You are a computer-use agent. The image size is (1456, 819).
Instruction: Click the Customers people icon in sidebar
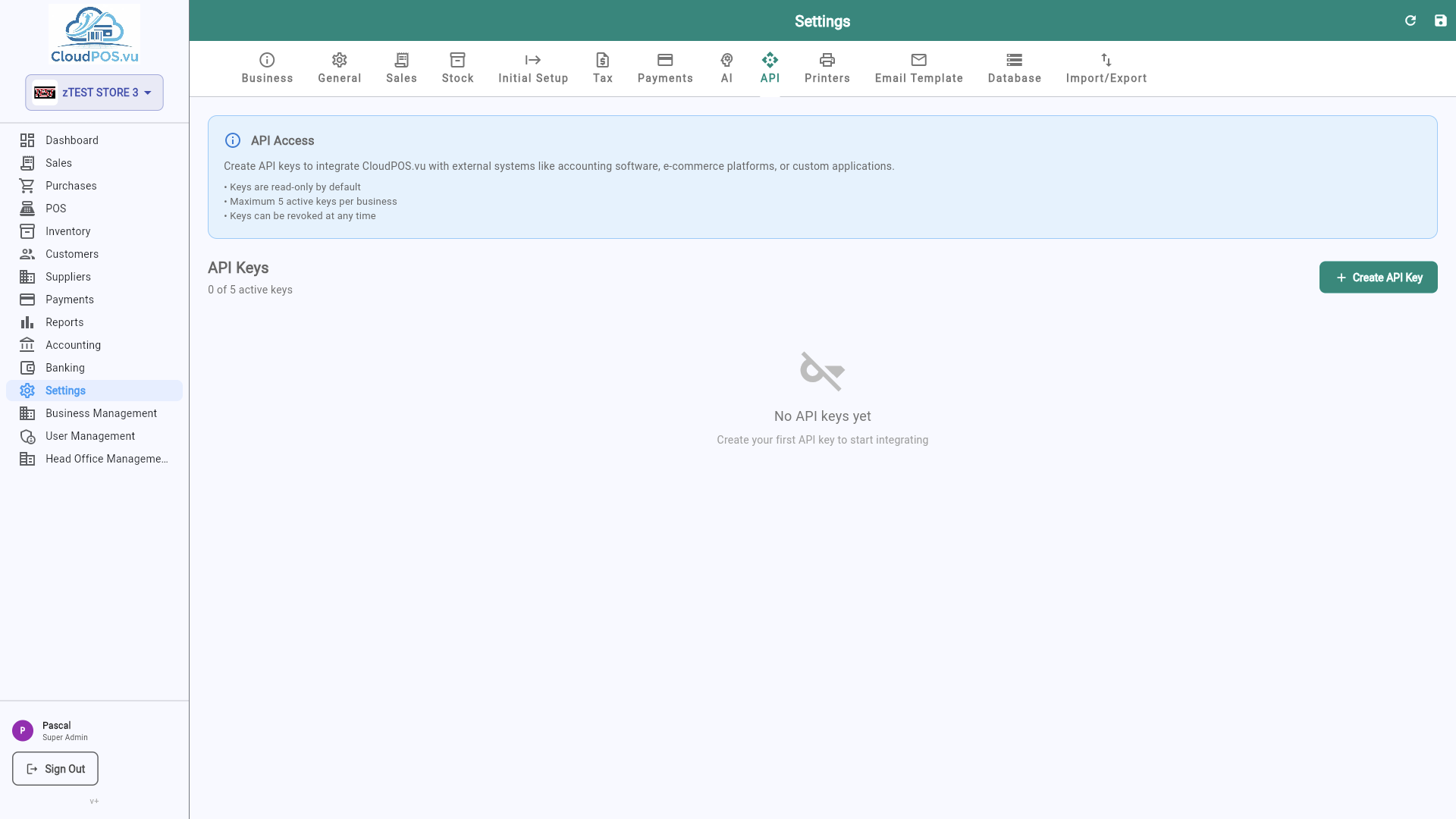point(27,254)
